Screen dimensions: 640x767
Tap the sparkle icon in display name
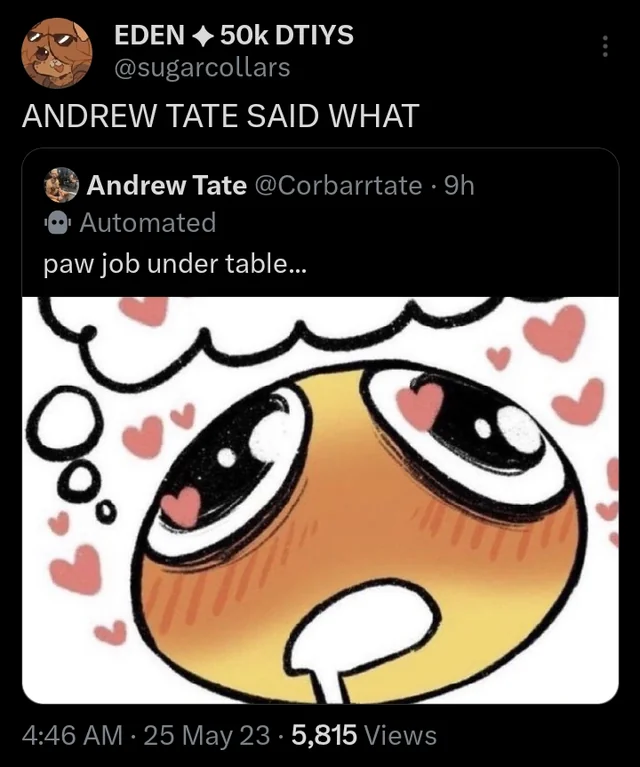(202, 37)
